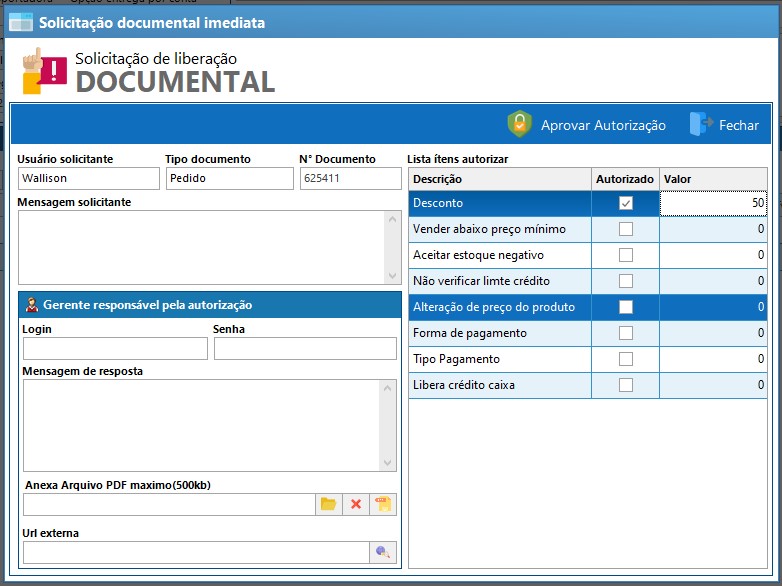
Task: Click the green shield approve icon
Action: tap(519, 125)
